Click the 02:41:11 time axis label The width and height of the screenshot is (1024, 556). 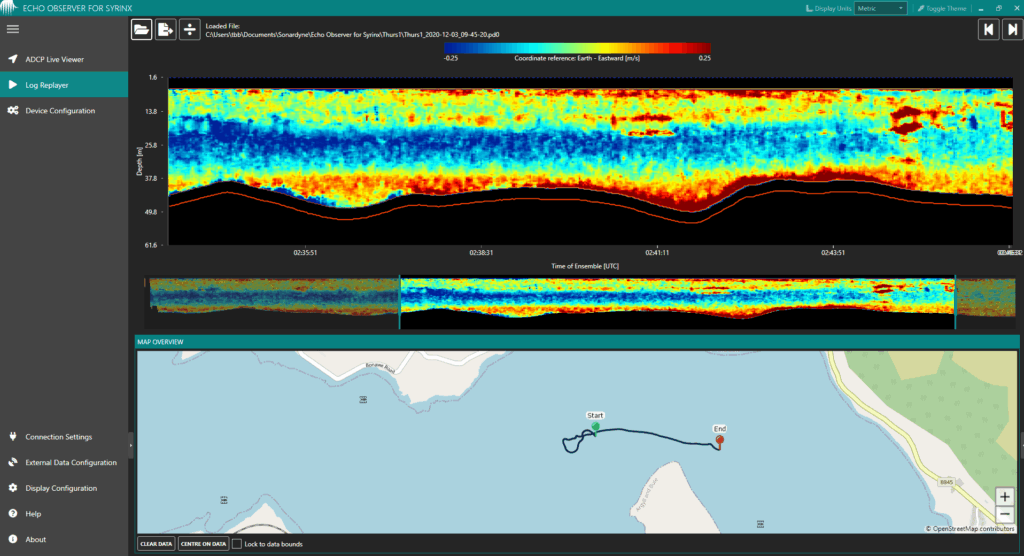click(657, 252)
